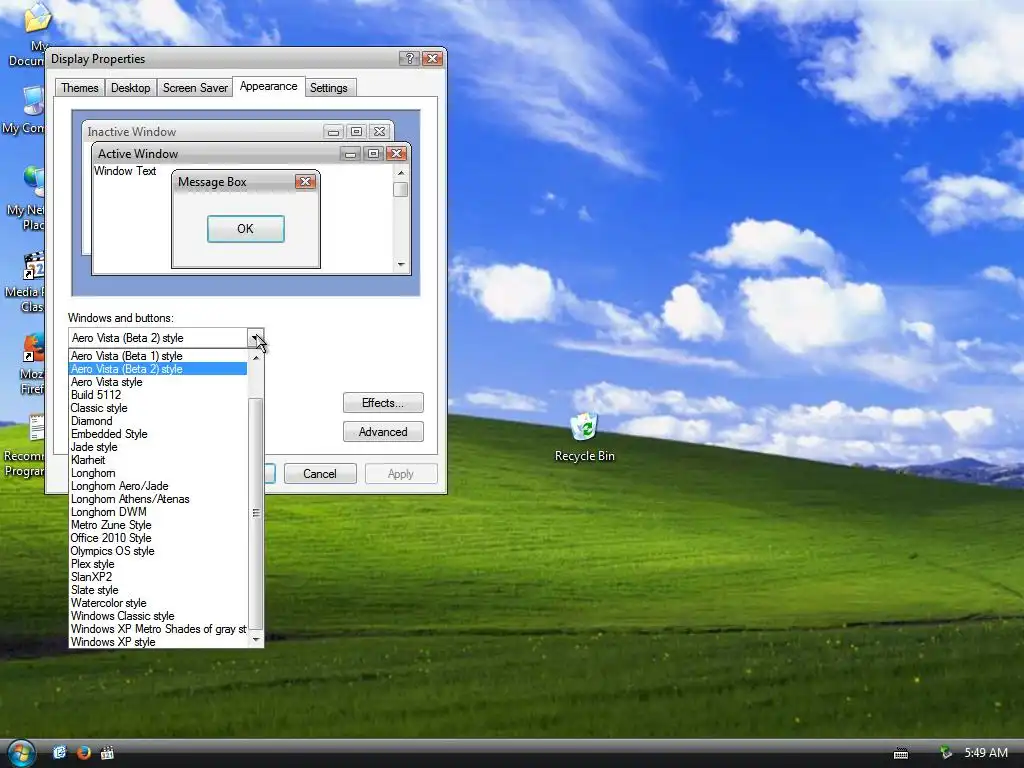Click the keyboard icon in system tray
The width and height of the screenshot is (1024, 768).
[x=901, y=754]
